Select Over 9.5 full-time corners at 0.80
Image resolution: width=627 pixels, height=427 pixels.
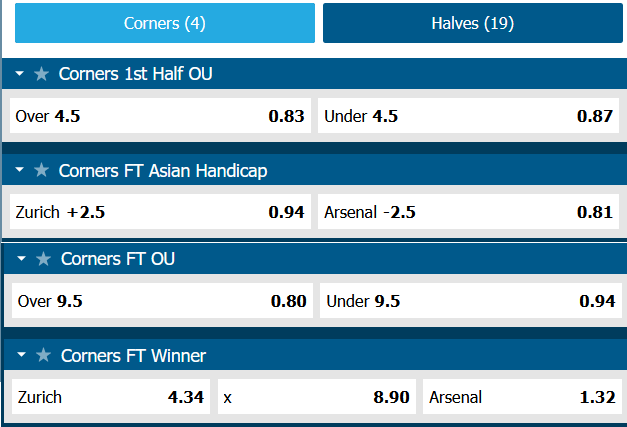pos(160,301)
